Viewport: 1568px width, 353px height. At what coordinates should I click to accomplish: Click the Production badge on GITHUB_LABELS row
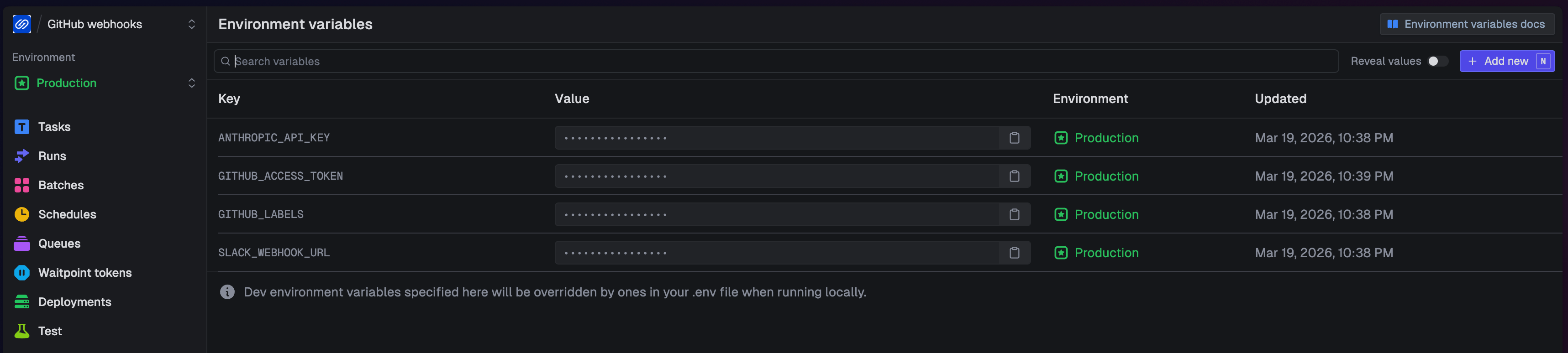(1095, 214)
